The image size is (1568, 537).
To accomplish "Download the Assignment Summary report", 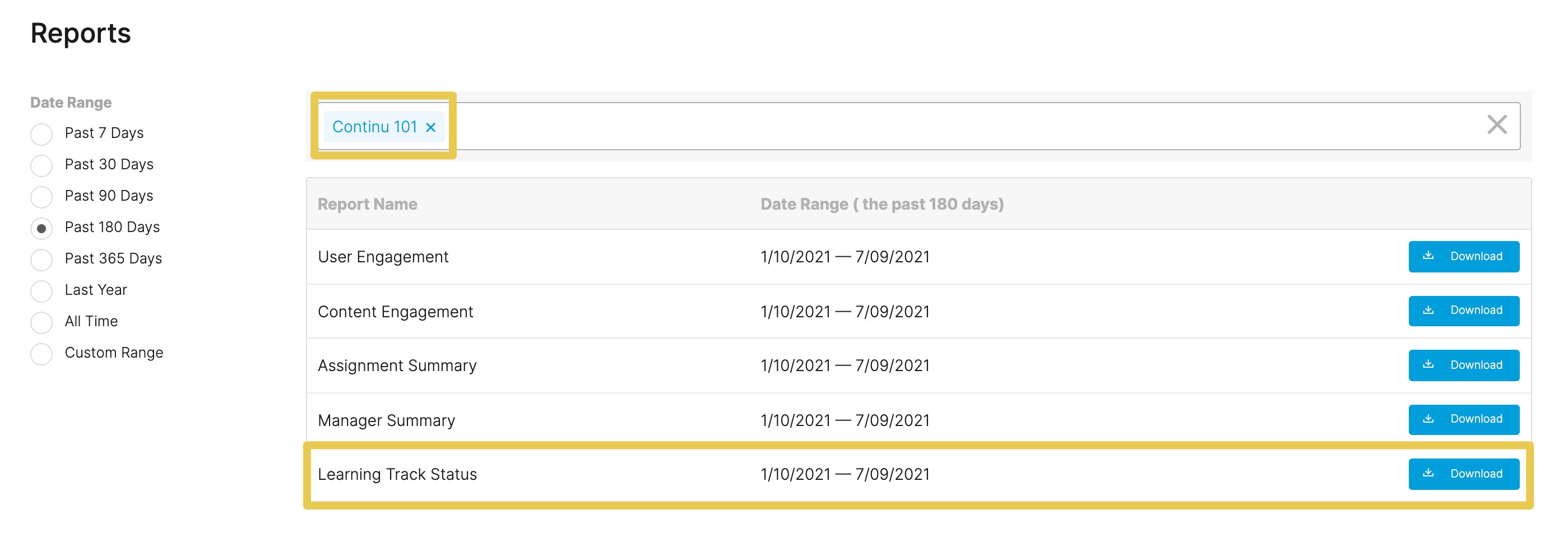I will [1463, 365].
